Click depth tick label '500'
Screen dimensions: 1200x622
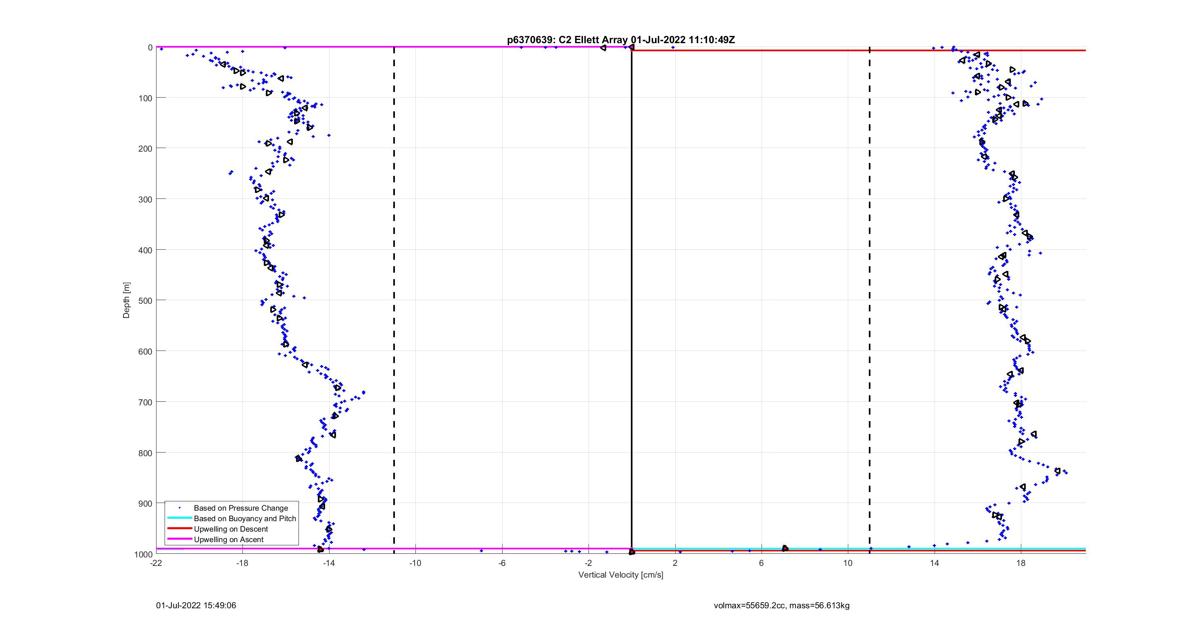click(145, 300)
